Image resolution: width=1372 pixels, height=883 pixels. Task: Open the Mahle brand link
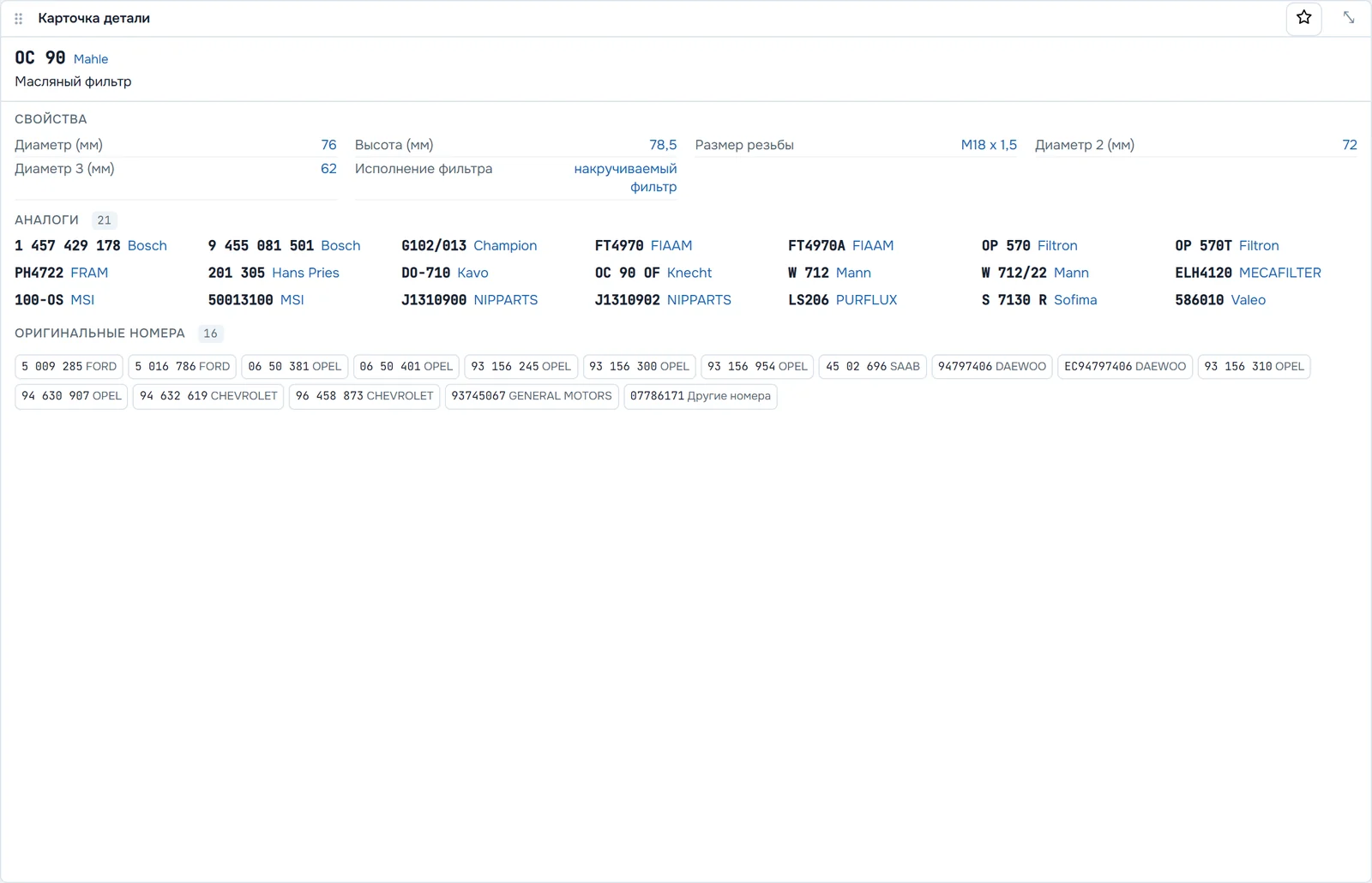[91, 59]
